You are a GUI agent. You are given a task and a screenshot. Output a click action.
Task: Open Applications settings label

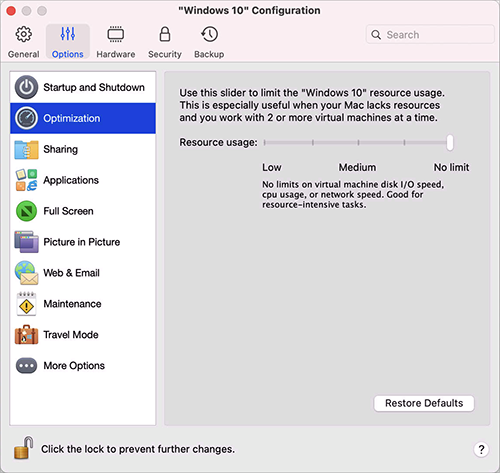(x=71, y=180)
